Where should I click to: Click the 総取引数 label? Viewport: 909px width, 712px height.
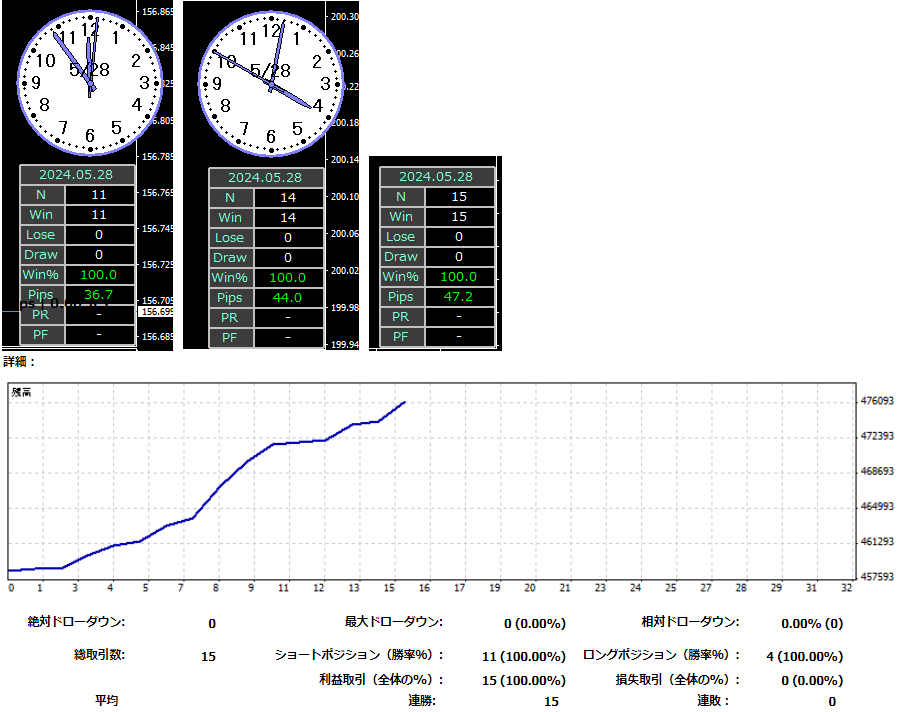(x=99, y=656)
